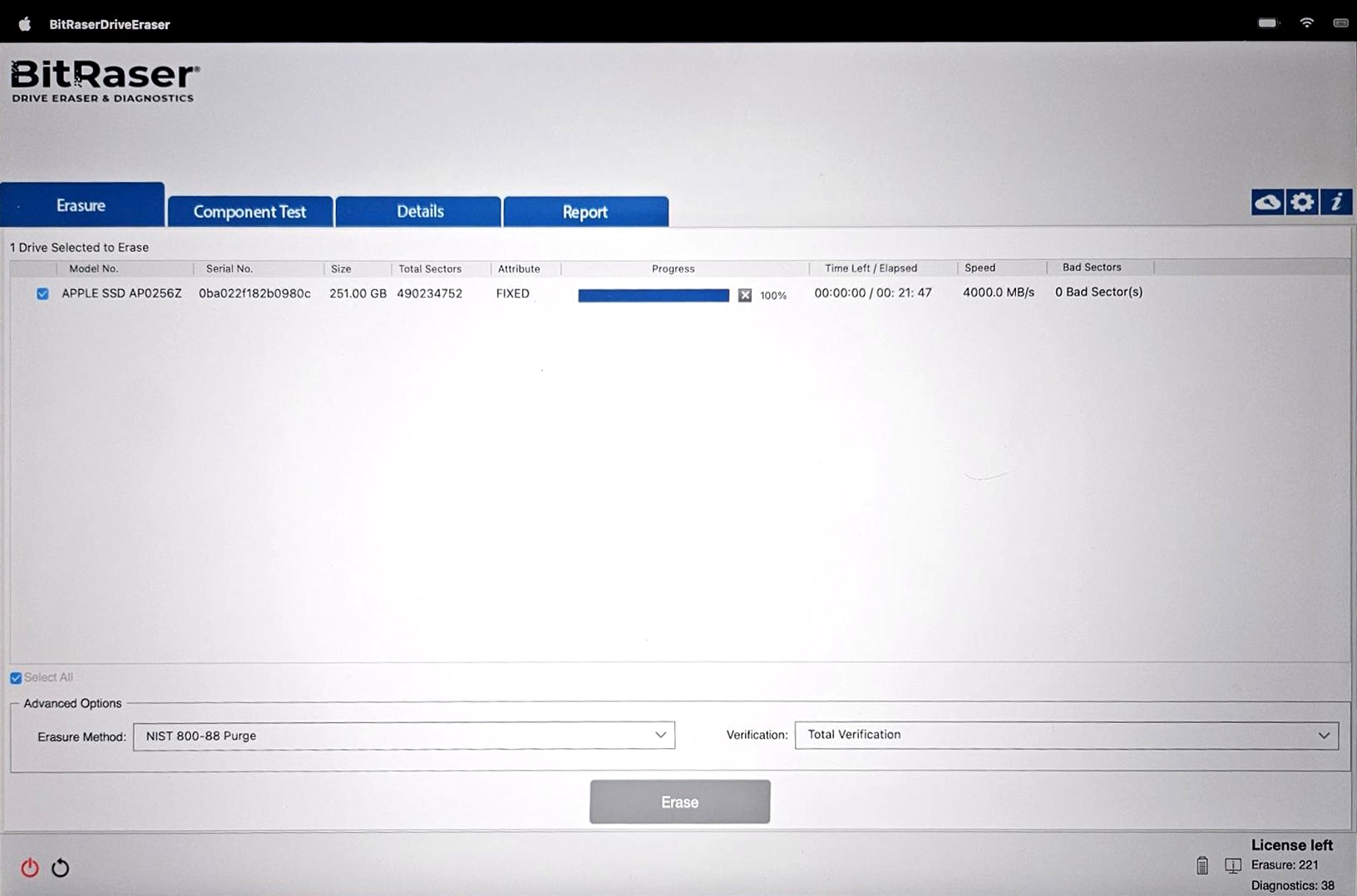Click the 490234752 total sectors value
The width and height of the screenshot is (1357, 896).
[x=429, y=293]
